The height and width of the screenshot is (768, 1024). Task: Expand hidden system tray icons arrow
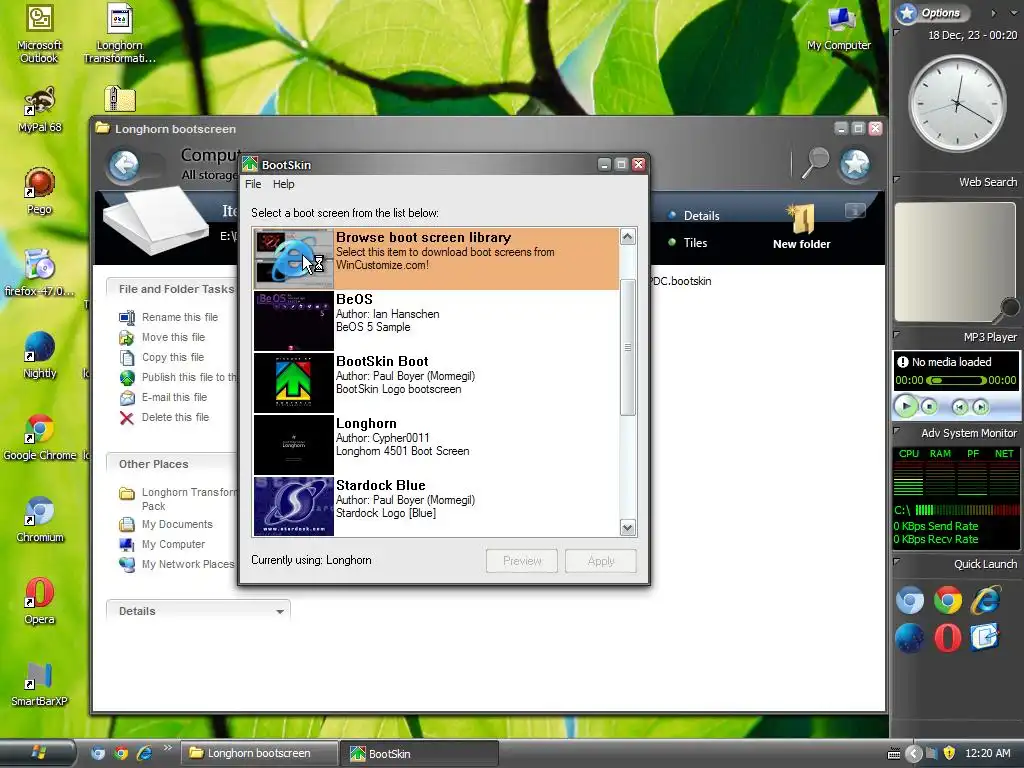(914, 754)
